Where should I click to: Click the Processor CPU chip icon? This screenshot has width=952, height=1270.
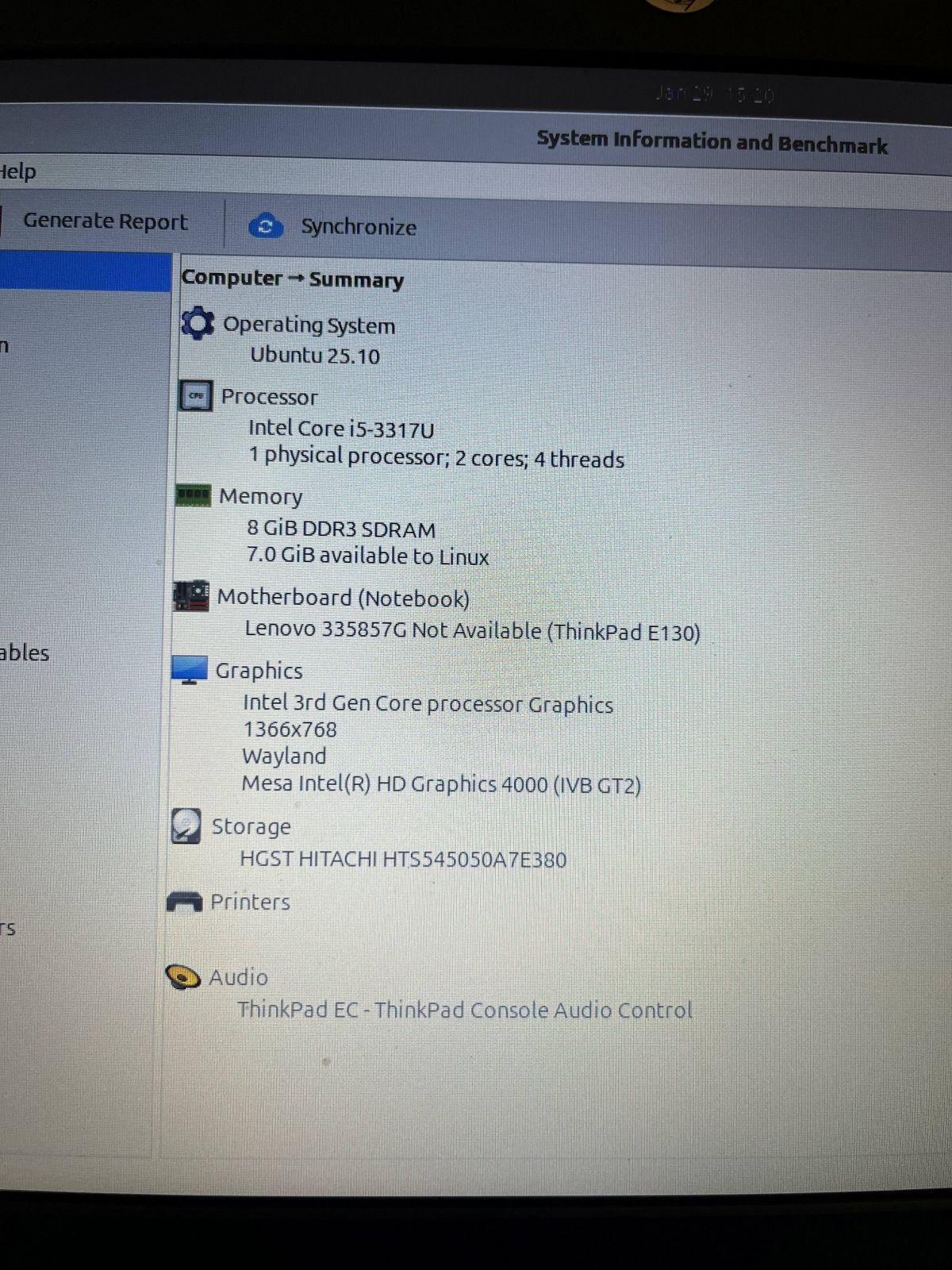click(195, 395)
